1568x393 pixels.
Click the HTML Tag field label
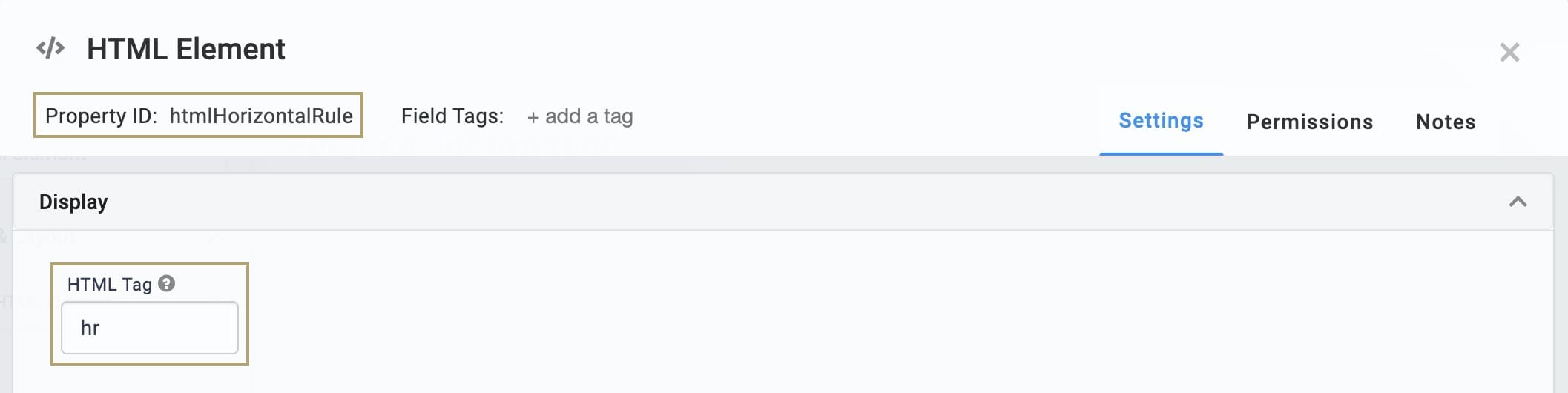pyautogui.click(x=109, y=284)
